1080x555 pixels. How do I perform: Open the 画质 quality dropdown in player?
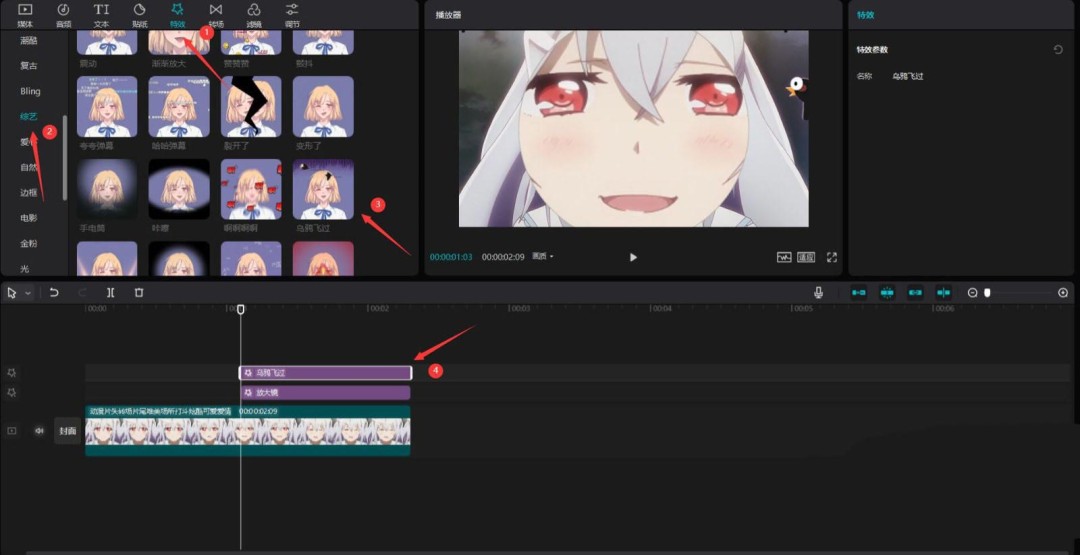[543, 257]
